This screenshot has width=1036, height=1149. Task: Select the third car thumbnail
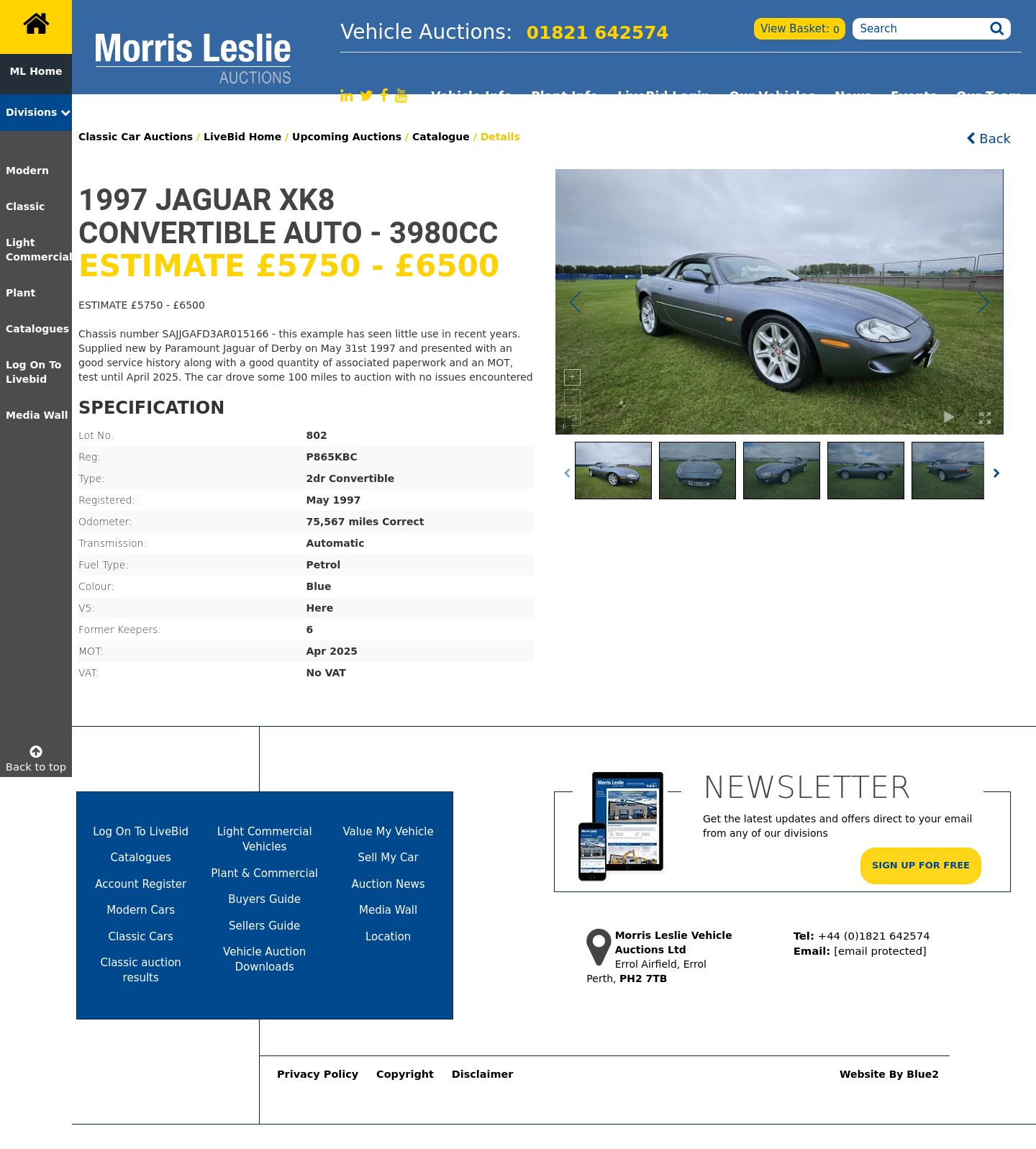781,471
